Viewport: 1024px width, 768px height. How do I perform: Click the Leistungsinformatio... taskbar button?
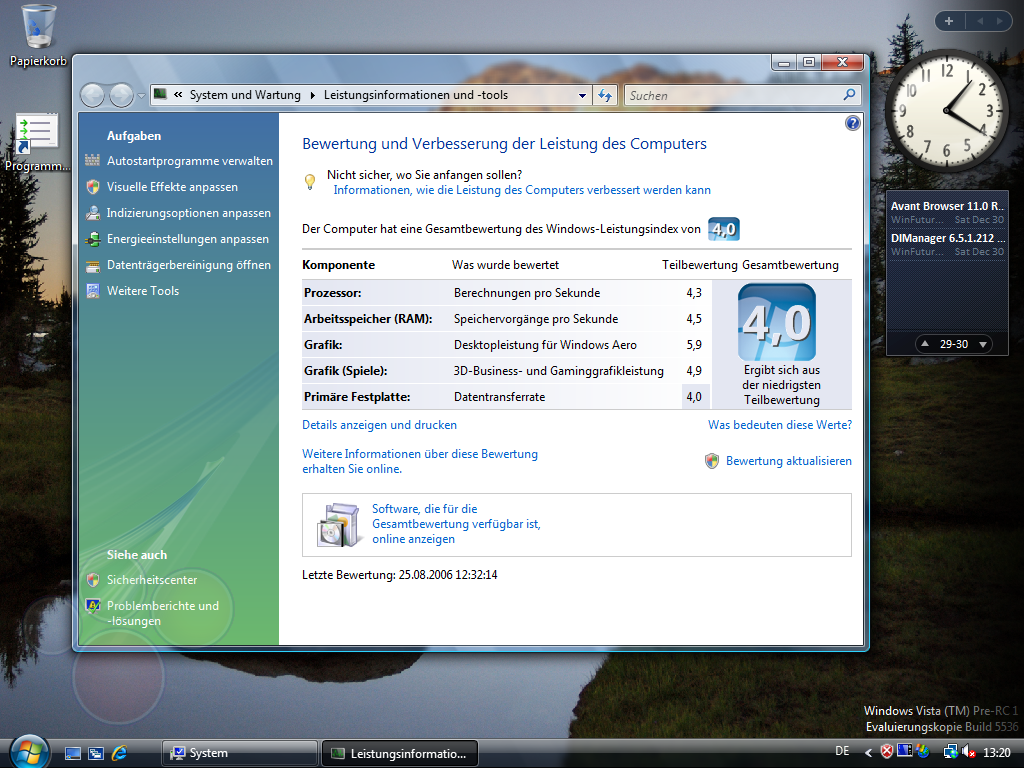[x=400, y=754]
